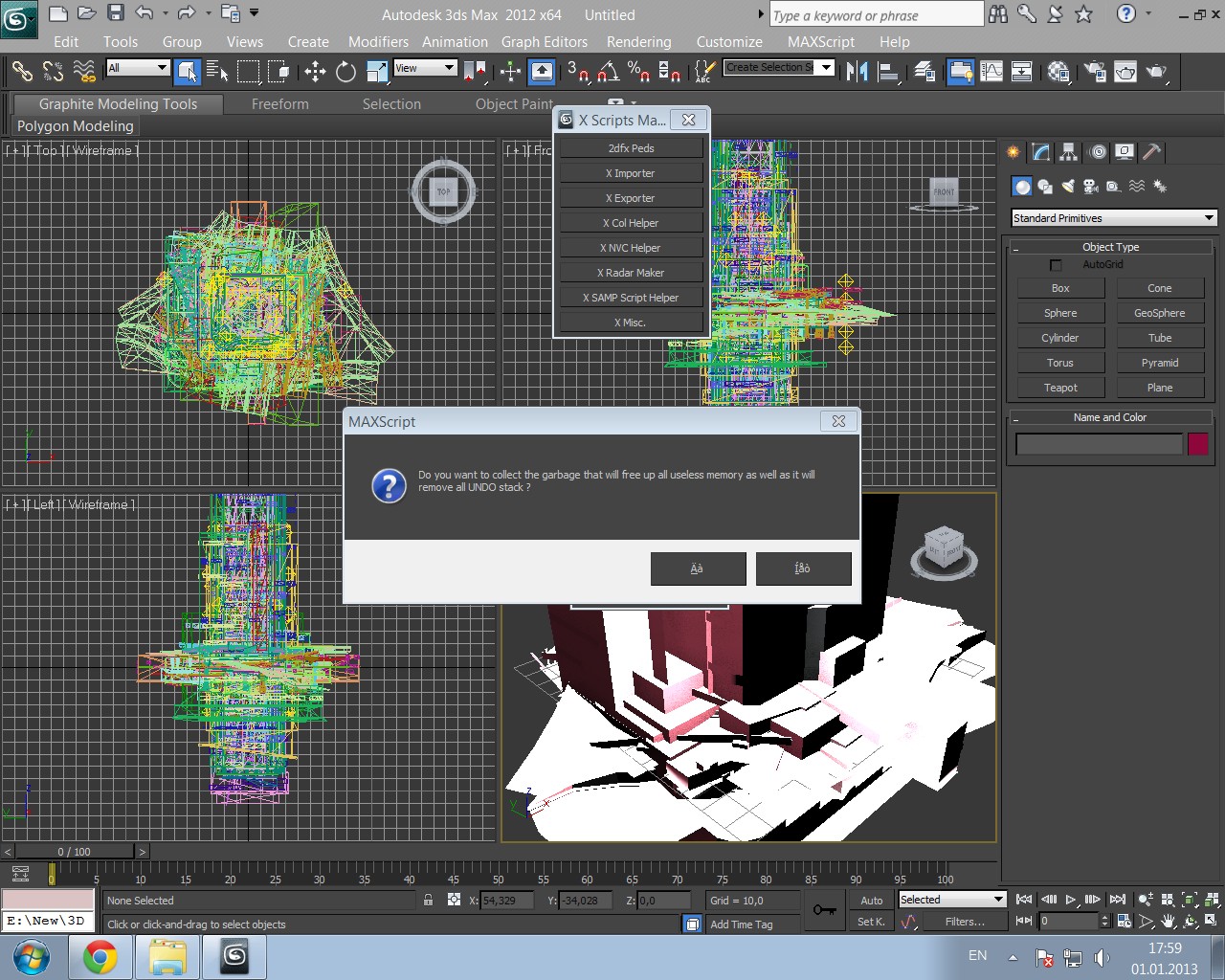Toggle the 3D Snaps button
Screen dimensions: 1225x980
point(578,71)
